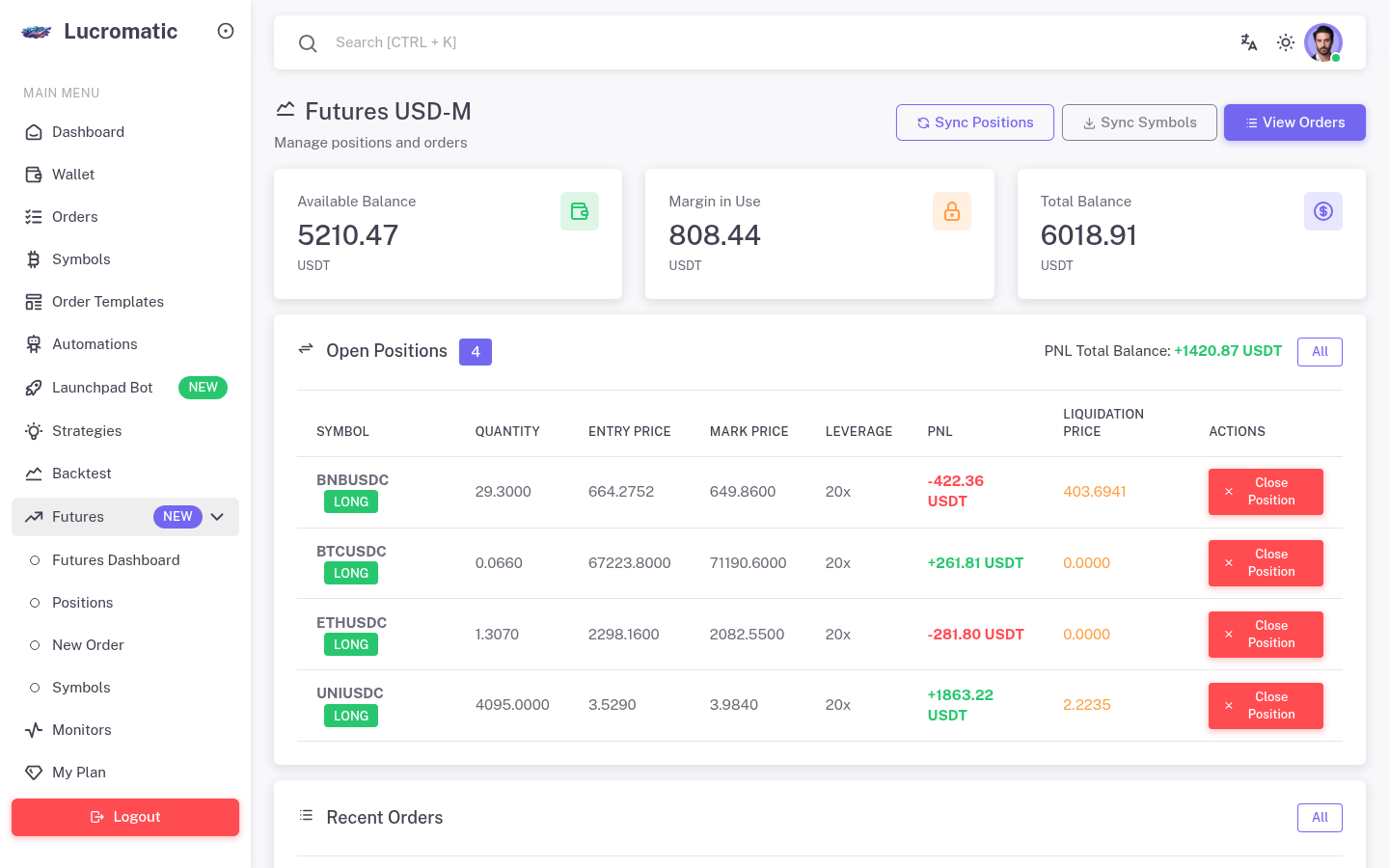The width and height of the screenshot is (1389, 868).
Task: Select Futures Dashboard submenu item
Action: [116, 560]
